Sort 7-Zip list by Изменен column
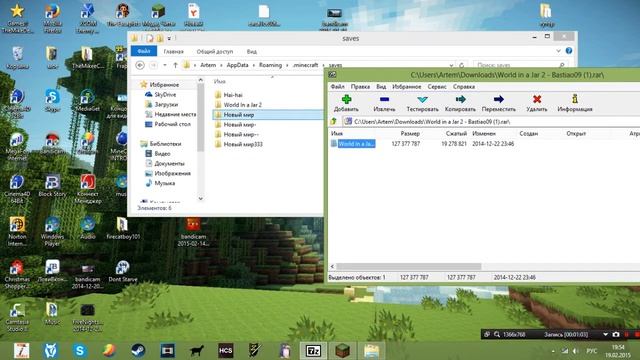This screenshot has height=360, width=640. pos(484,133)
